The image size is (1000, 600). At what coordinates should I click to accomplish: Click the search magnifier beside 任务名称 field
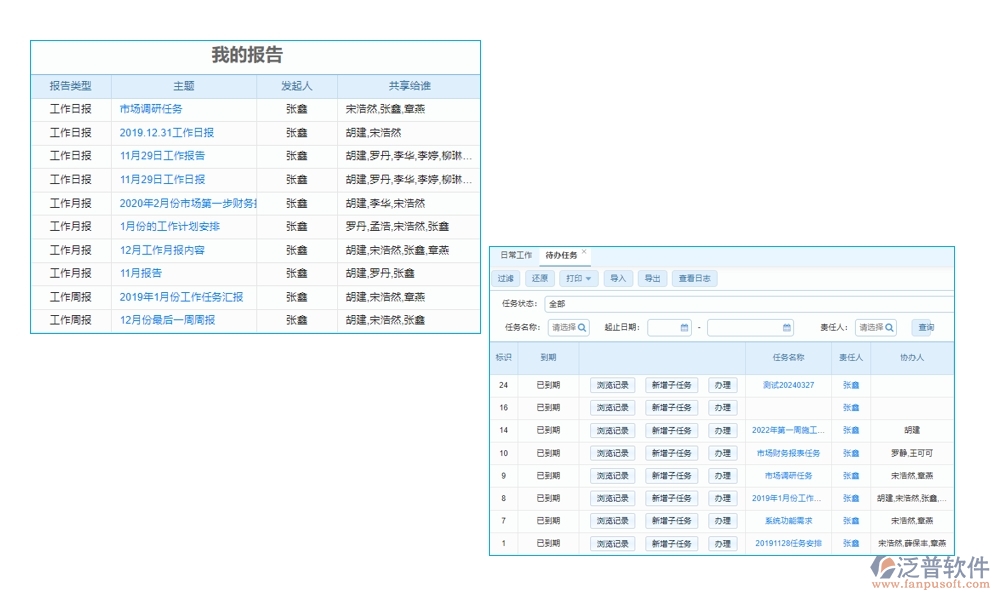pyautogui.click(x=584, y=329)
